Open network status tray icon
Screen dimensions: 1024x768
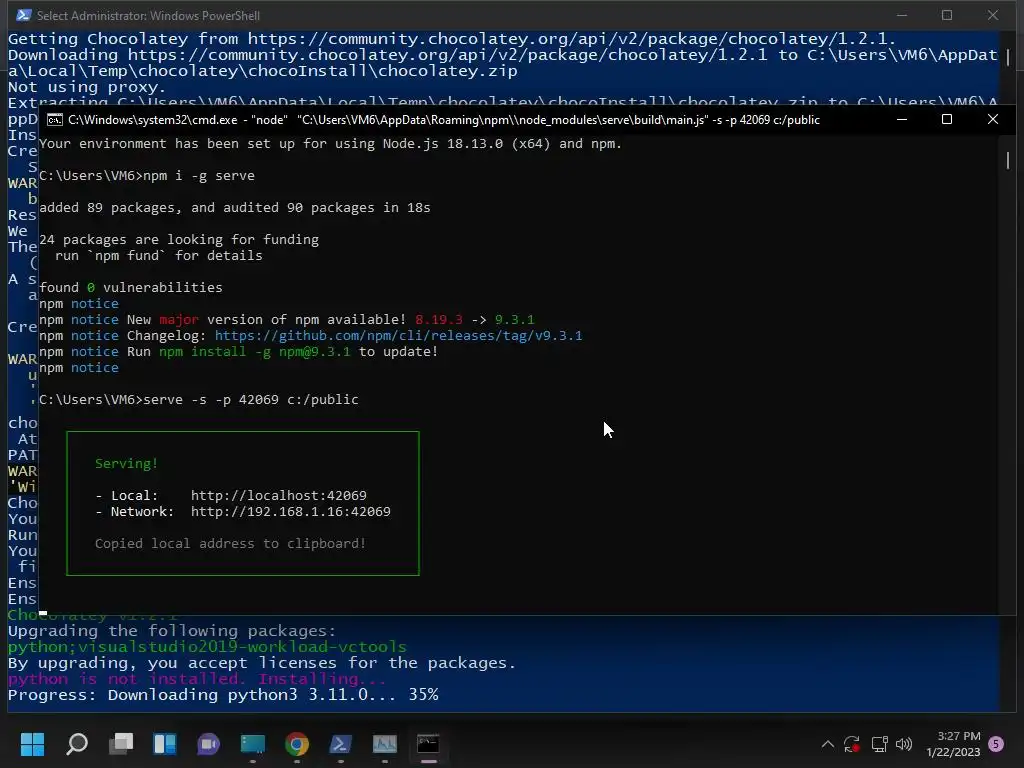tap(879, 744)
